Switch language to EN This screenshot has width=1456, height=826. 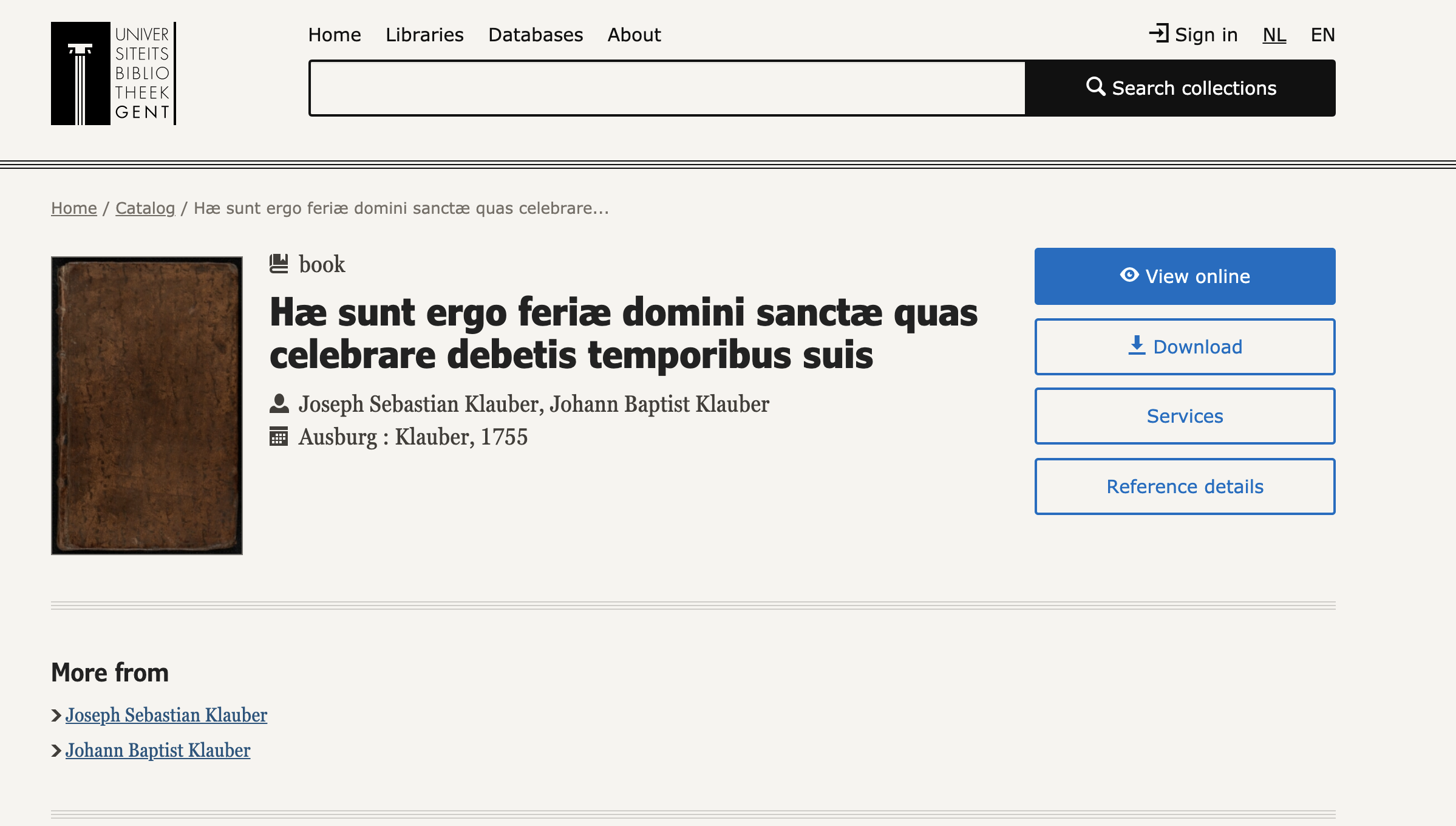pyautogui.click(x=1322, y=35)
